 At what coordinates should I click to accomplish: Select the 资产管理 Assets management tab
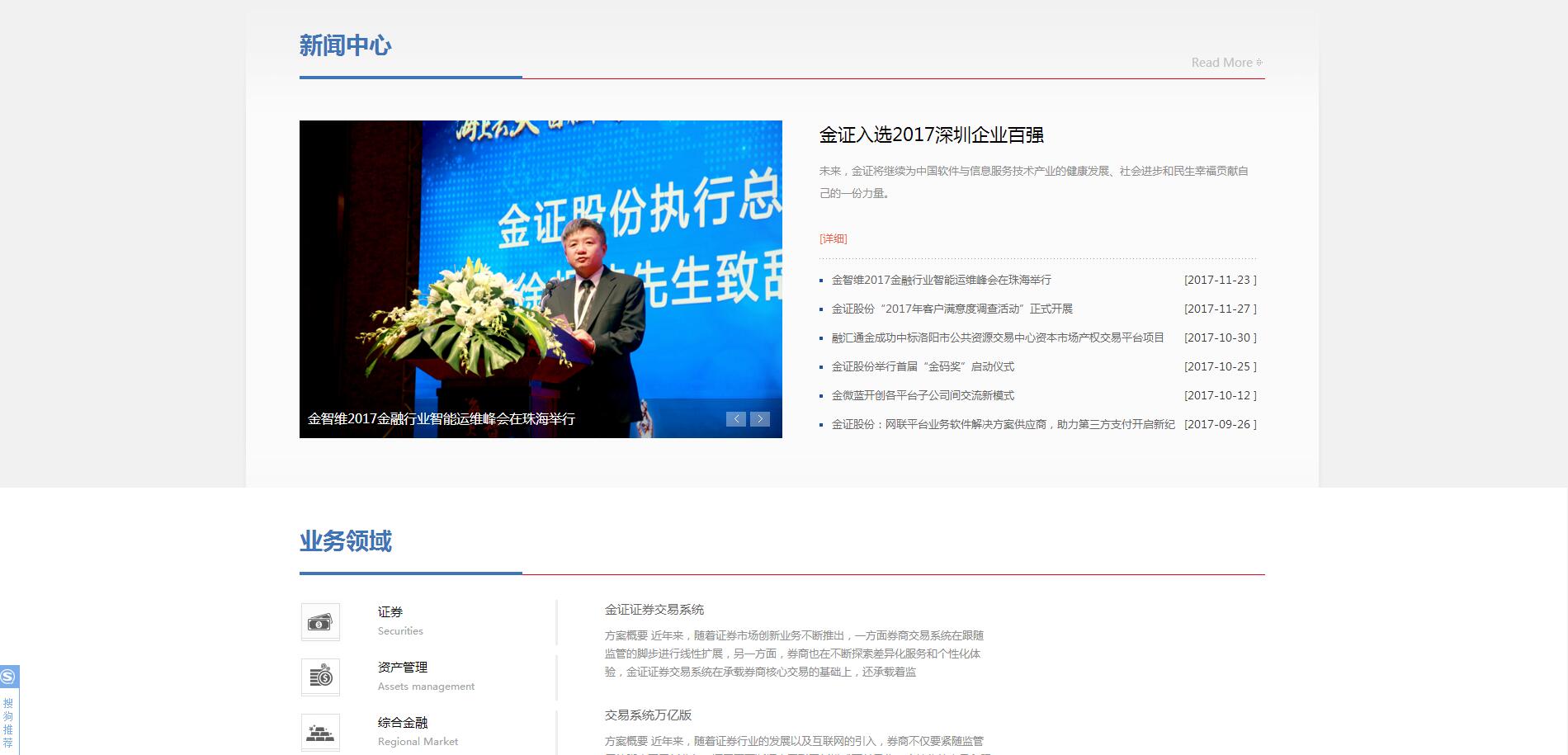point(403,668)
